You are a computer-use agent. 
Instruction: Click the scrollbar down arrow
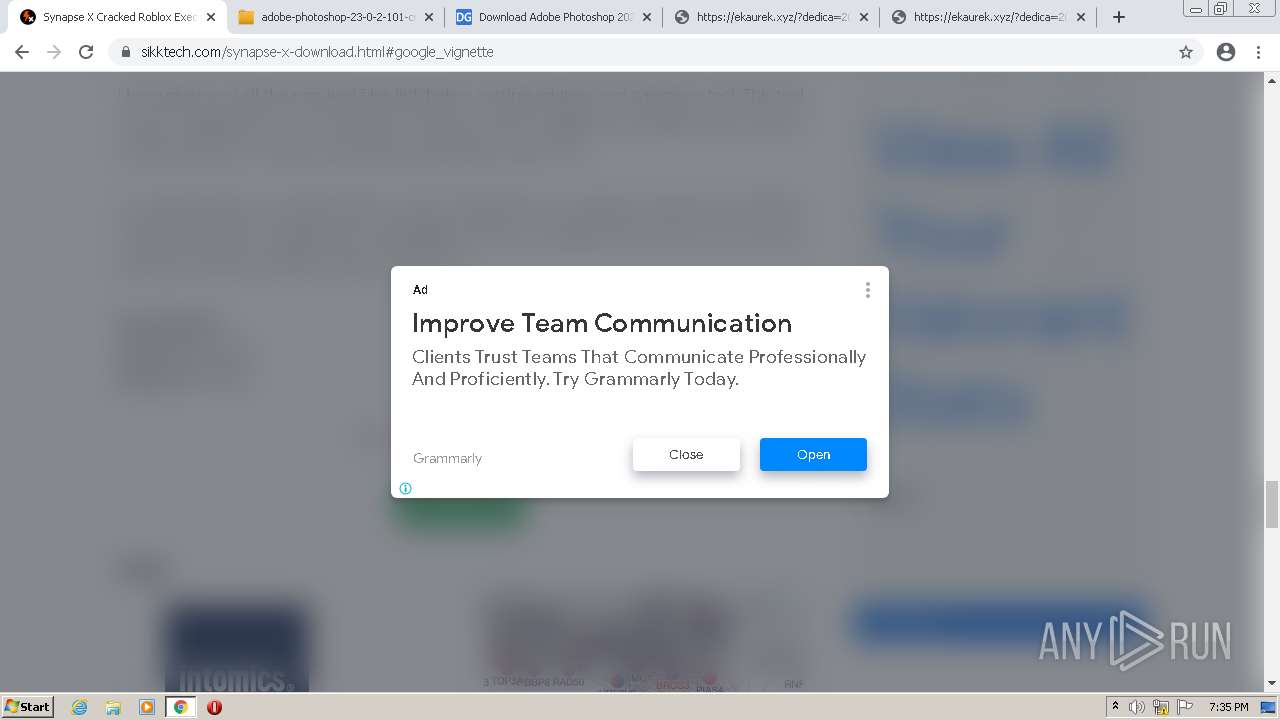click(x=1272, y=684)
